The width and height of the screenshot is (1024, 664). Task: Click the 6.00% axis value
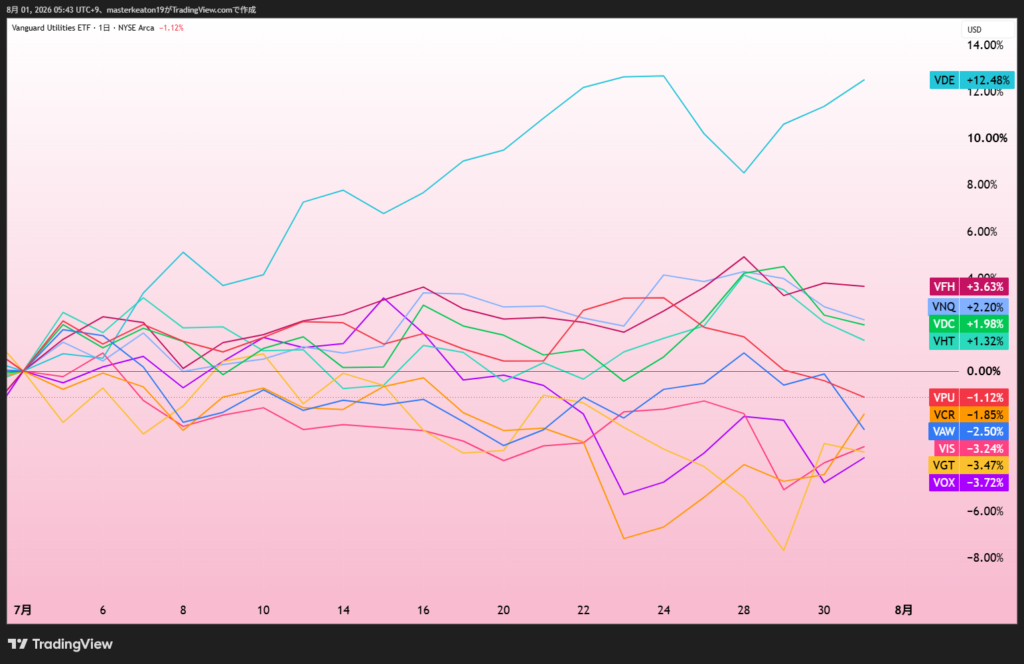click(982, 232)
